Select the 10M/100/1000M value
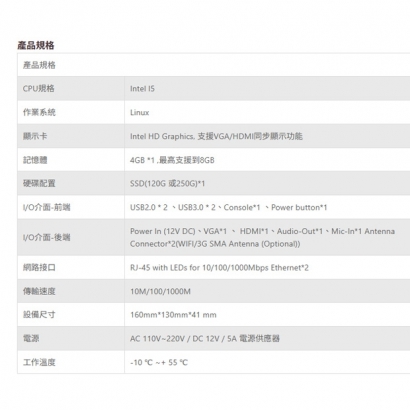Viewport: 410px width, 410px height. [160, 292]
